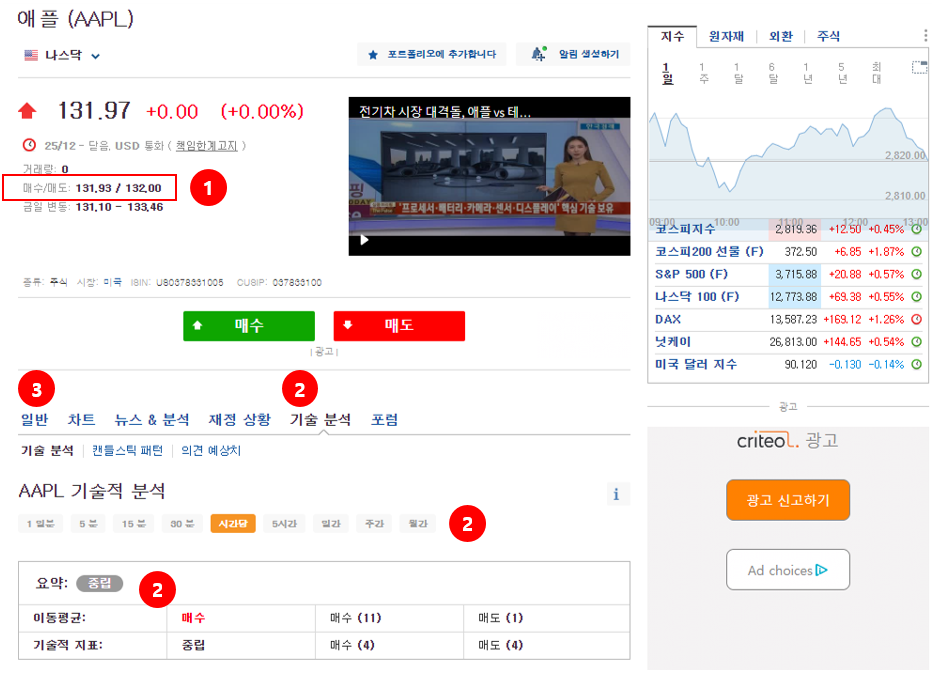
Task: Click the 알림 생성하기 bell icon
Action: pos(538,54)
